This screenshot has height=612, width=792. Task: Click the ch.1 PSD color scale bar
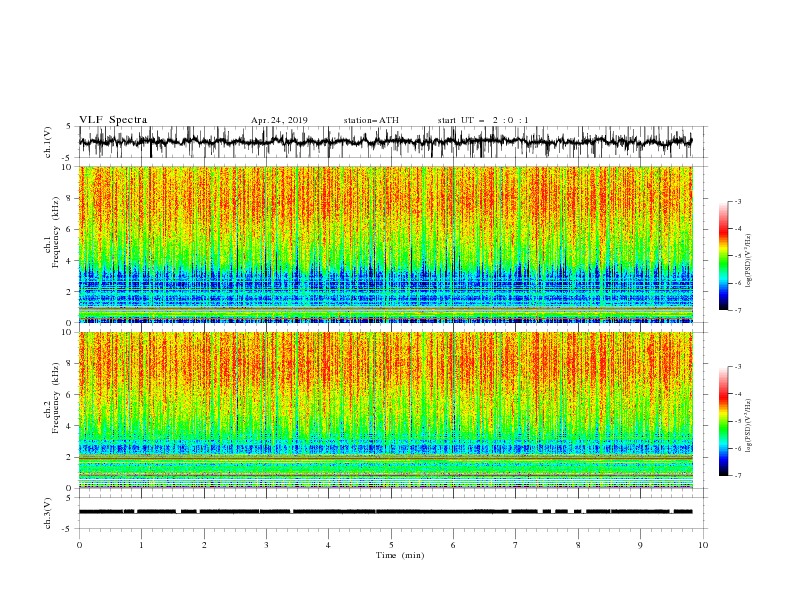[723, 255]
